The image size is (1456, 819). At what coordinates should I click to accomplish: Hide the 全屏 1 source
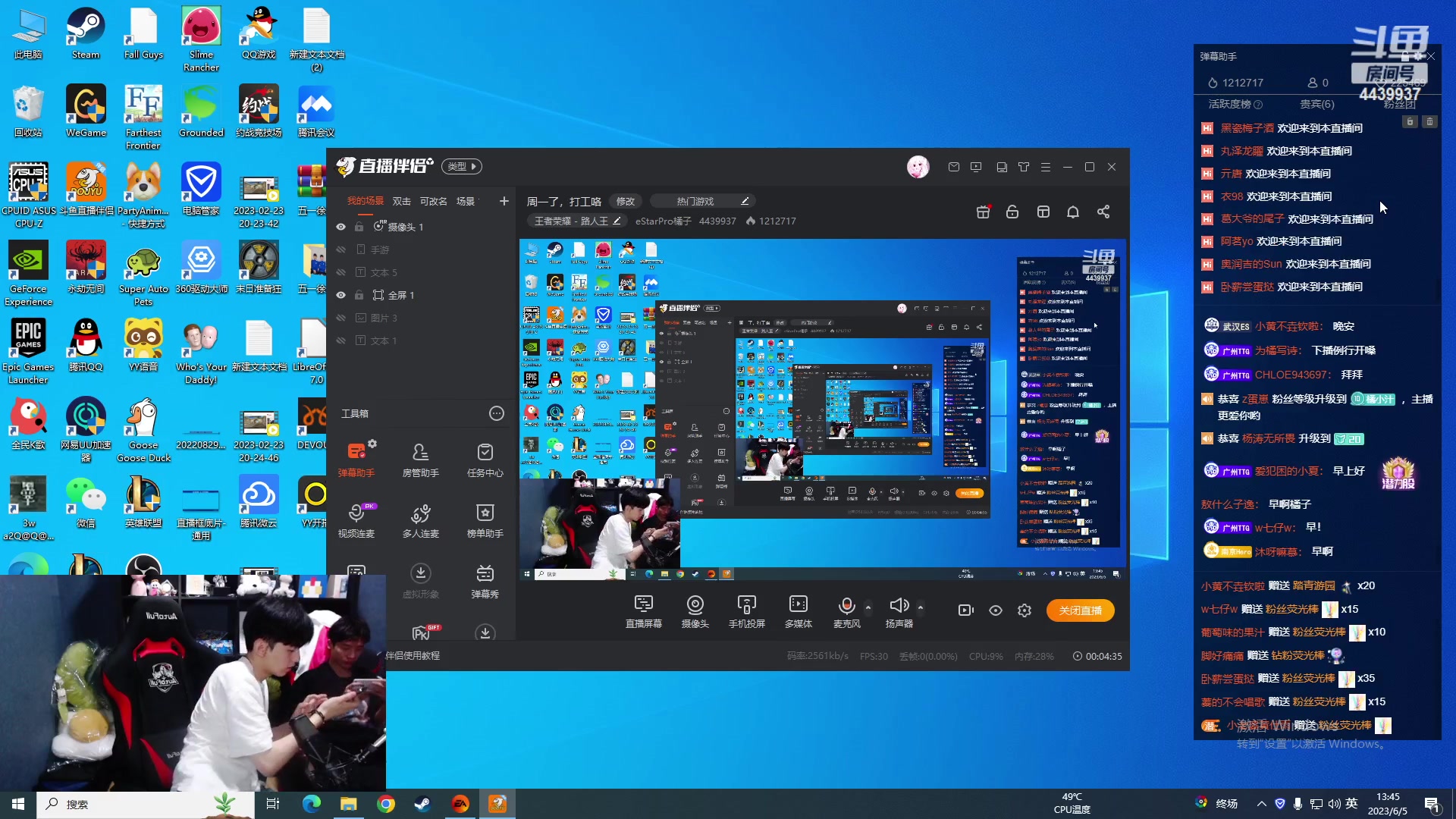(341, 295)
